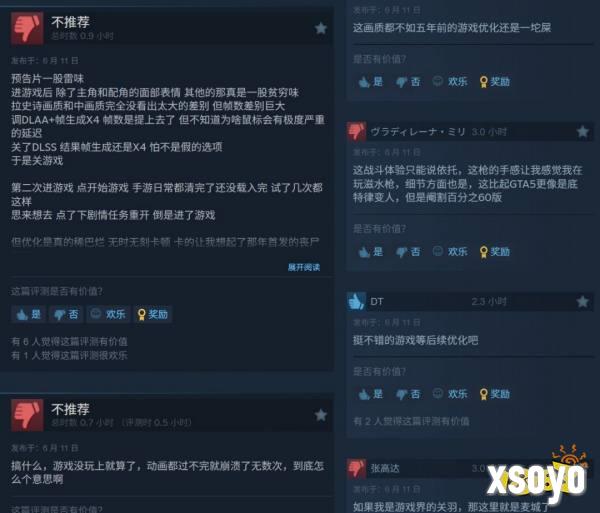Click star icon beside ヴラディレーナ・ミリ review
This screenshot has height=513, width=600.
[582, 132]
